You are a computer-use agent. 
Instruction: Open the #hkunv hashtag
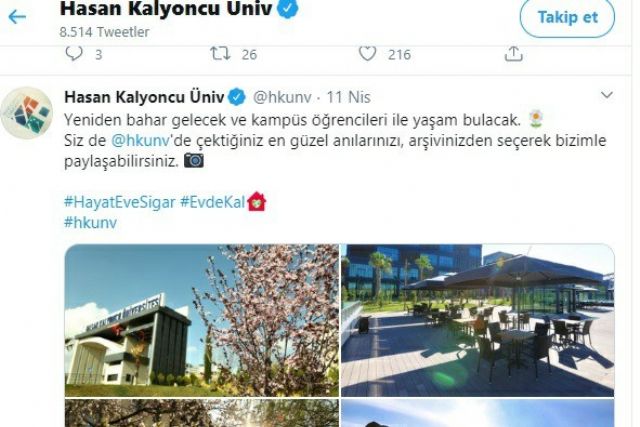click(91, 222)
